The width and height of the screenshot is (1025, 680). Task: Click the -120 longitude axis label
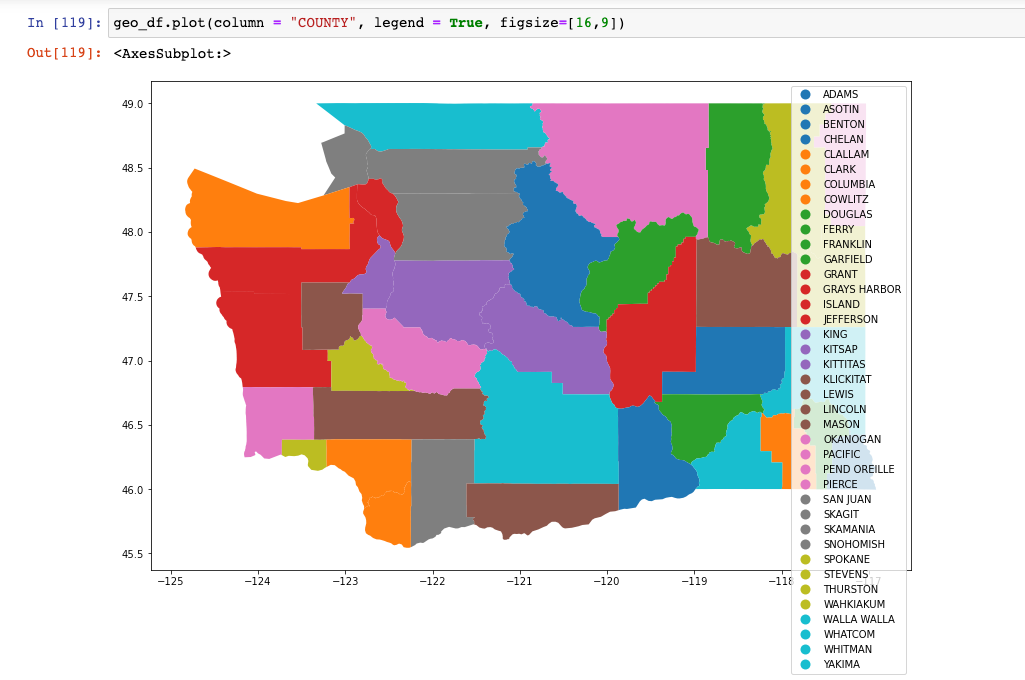pyautogui.click(x=607, y=580)
